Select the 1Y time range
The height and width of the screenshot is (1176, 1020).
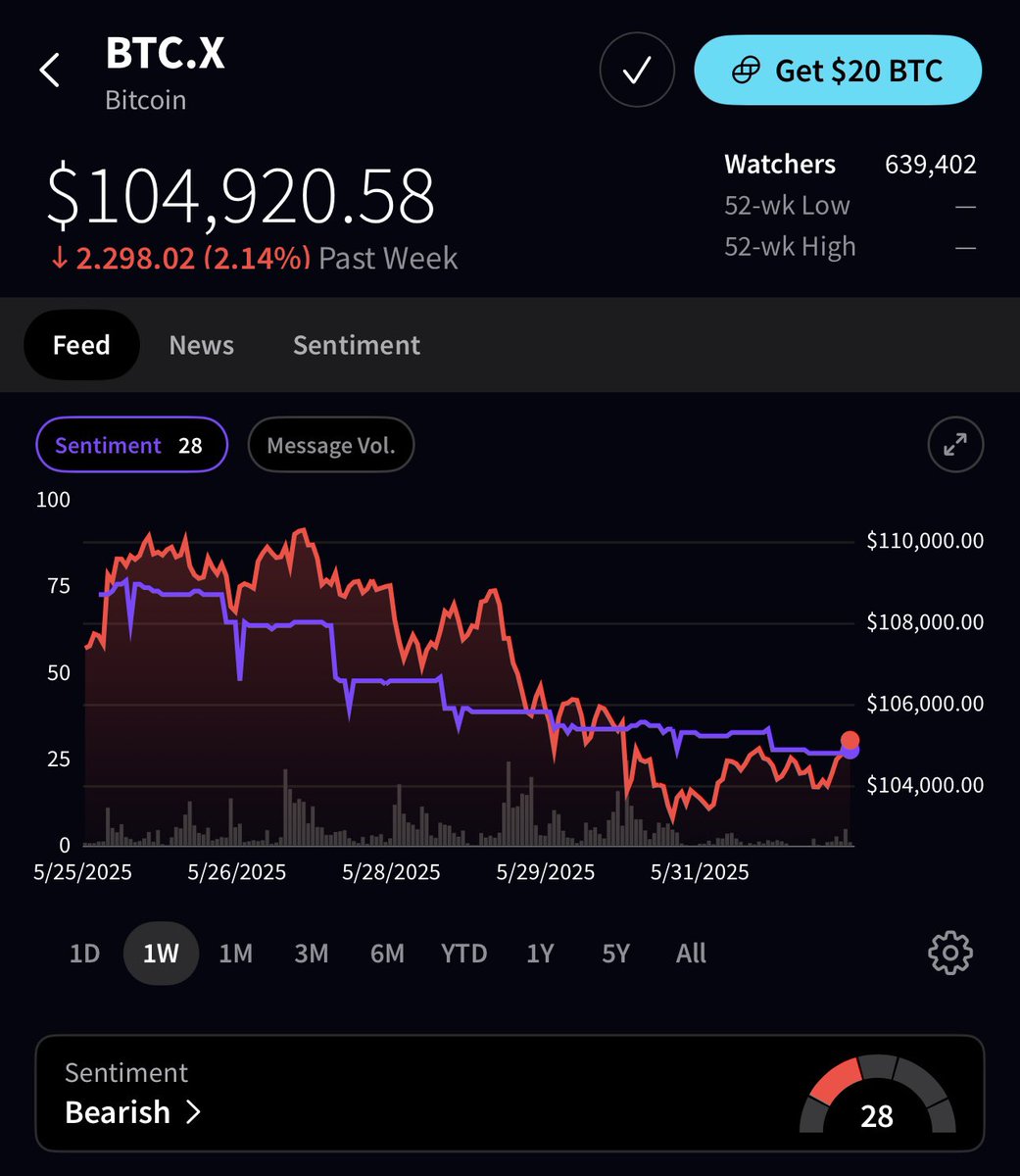pos(540,953)
